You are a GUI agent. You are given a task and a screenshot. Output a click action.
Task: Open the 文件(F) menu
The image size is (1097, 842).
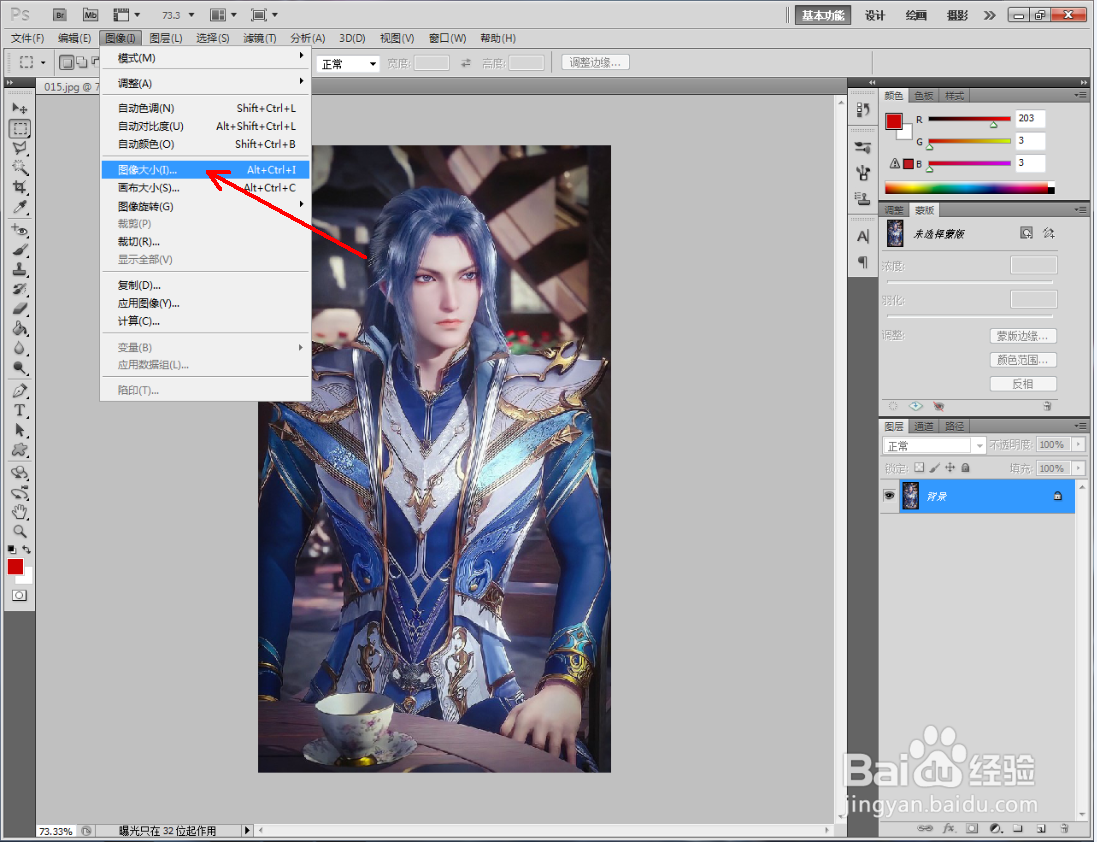point(27,38)
